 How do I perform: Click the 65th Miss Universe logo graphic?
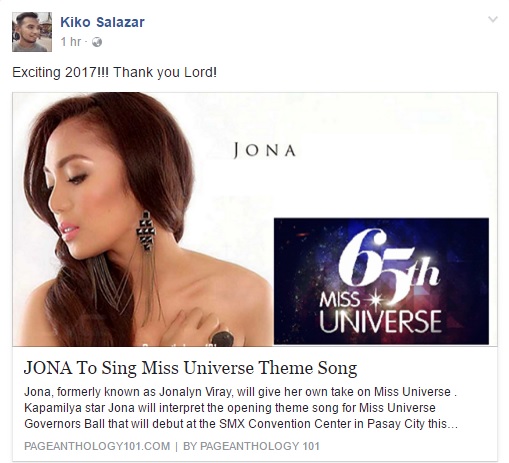click(x=381, y=281)
